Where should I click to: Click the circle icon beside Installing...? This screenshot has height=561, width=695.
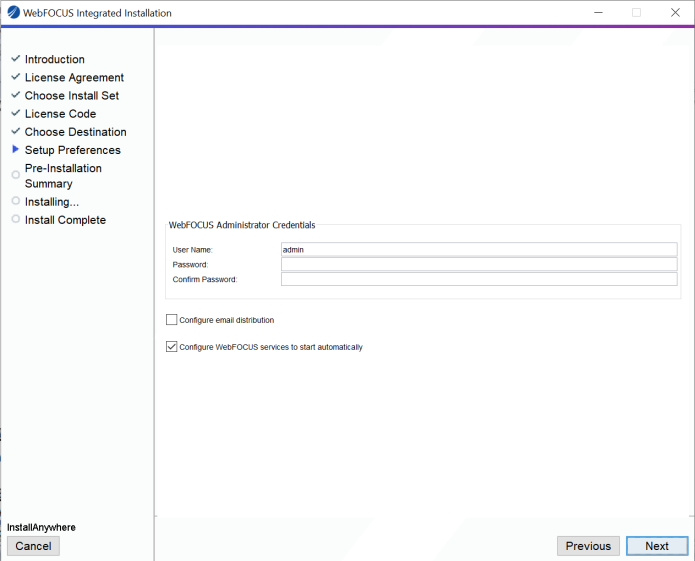16,201
